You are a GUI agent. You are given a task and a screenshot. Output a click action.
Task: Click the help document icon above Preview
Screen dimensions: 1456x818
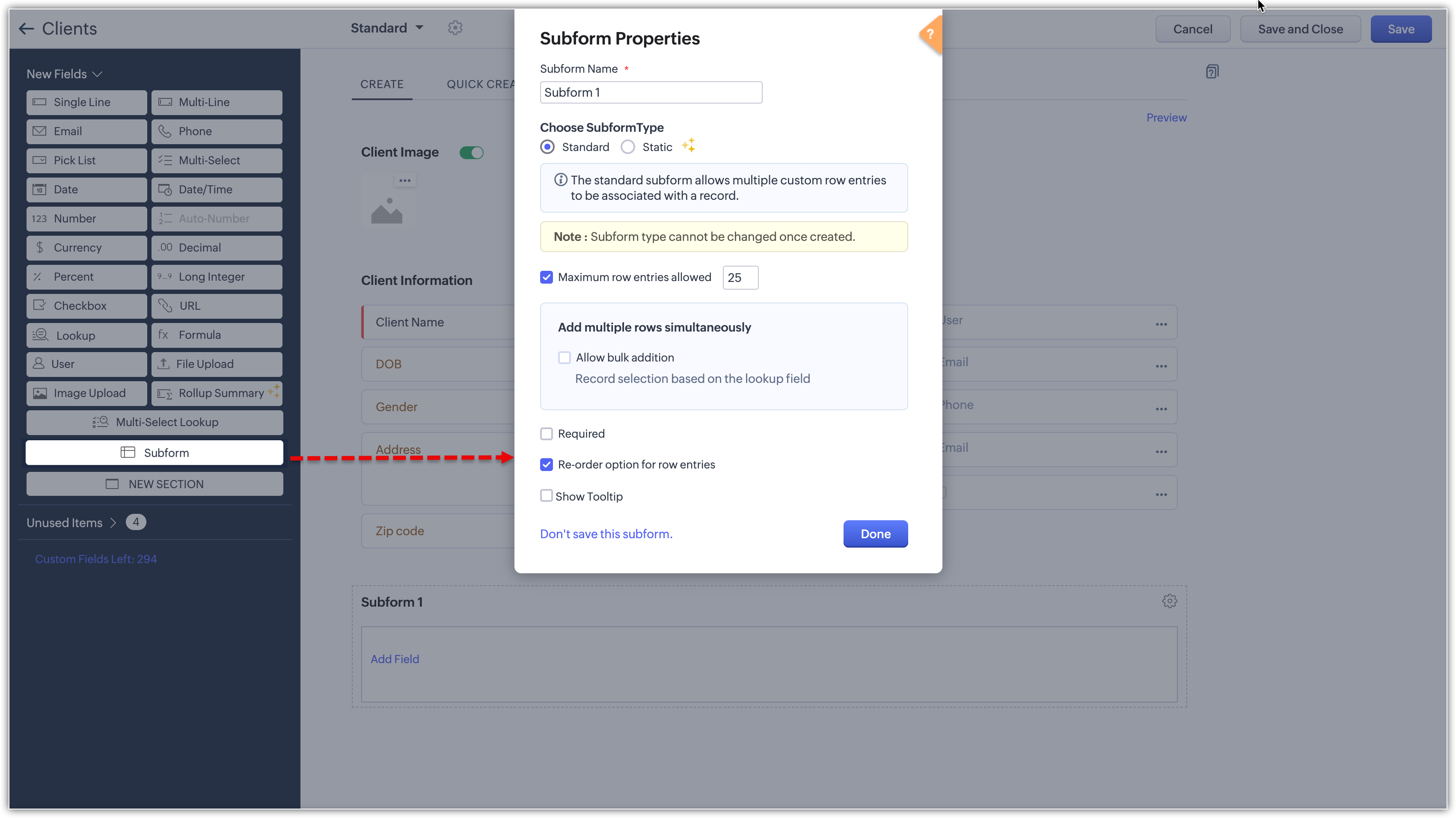(x=1212, y=72)
